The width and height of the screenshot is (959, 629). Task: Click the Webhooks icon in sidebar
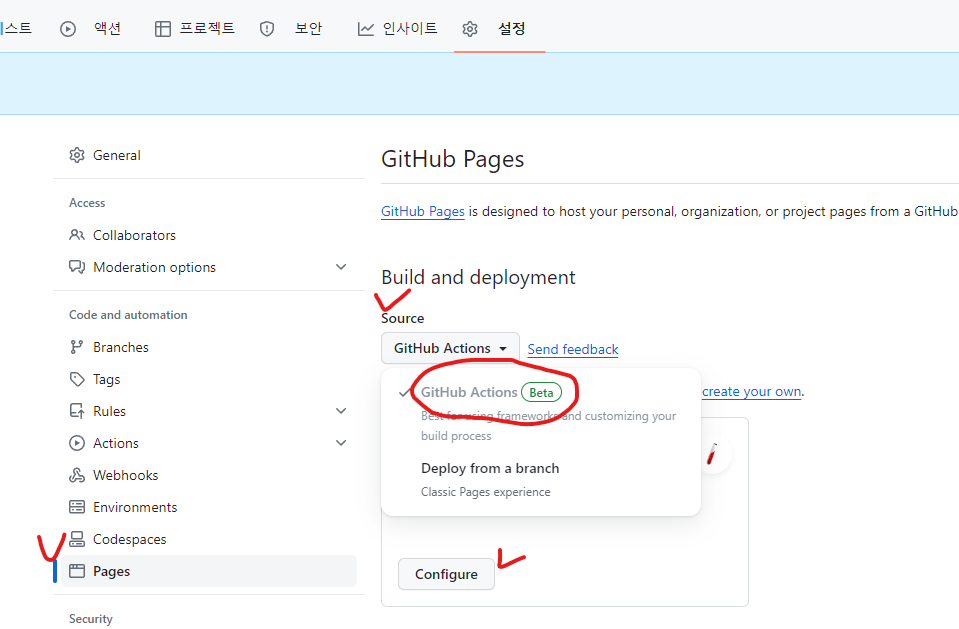77,475
